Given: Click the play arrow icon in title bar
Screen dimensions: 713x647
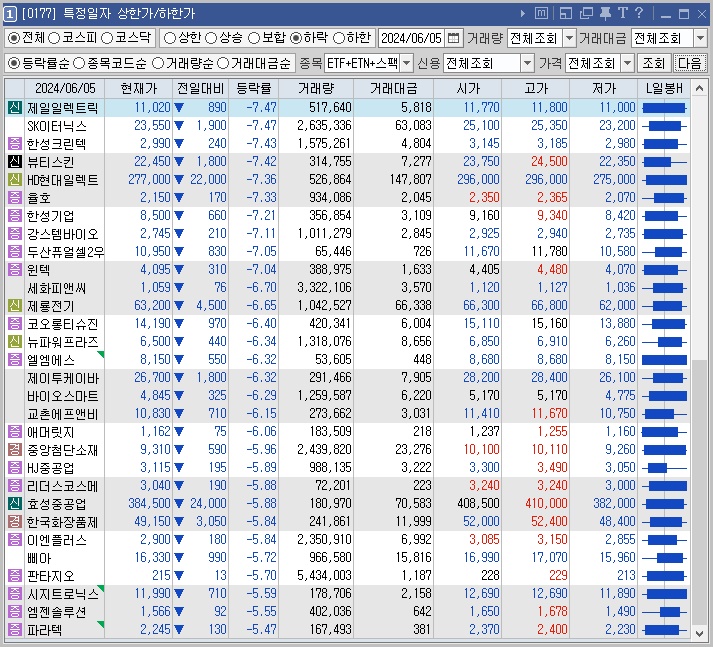Looking at the screenshot, I should [523, 14].
